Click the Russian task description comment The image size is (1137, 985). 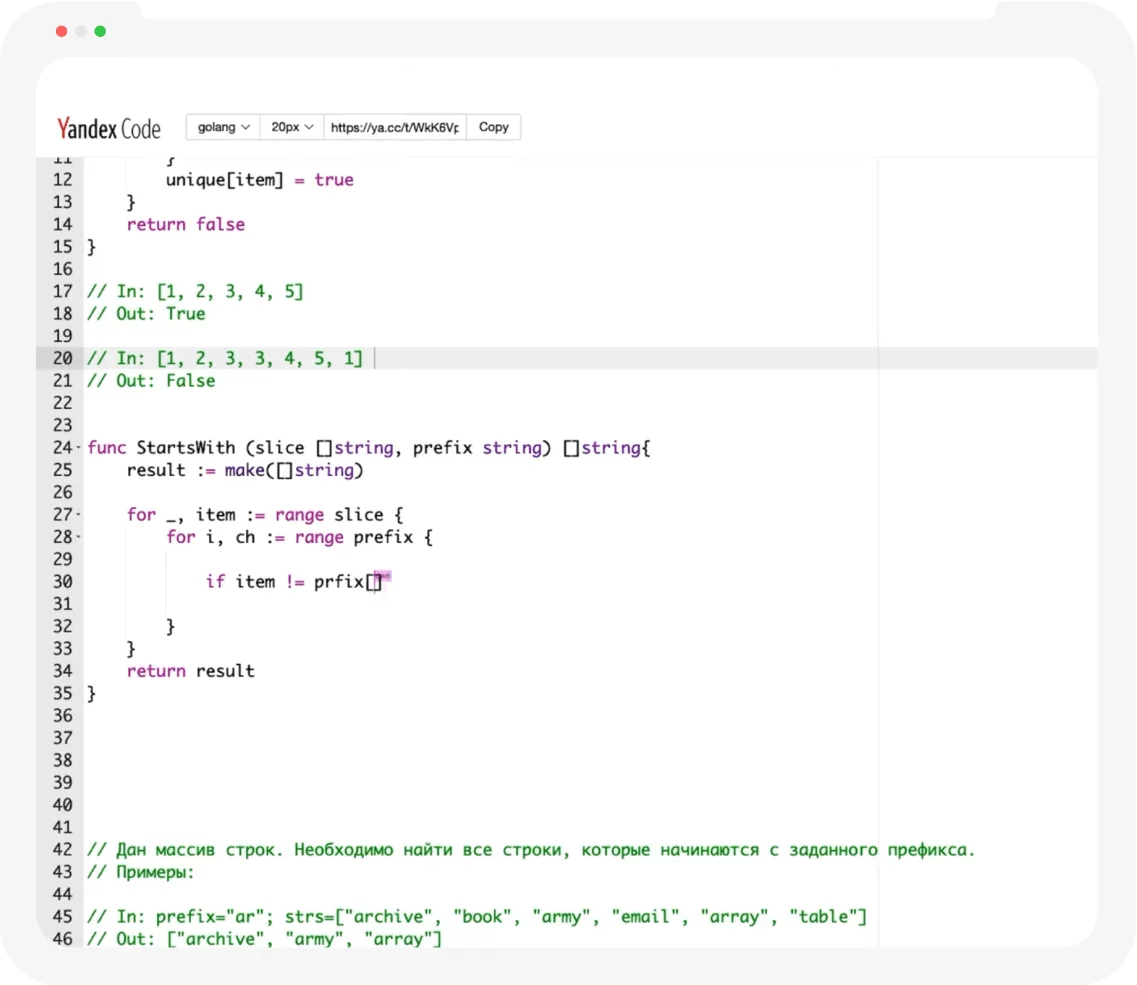click(530, 850)
